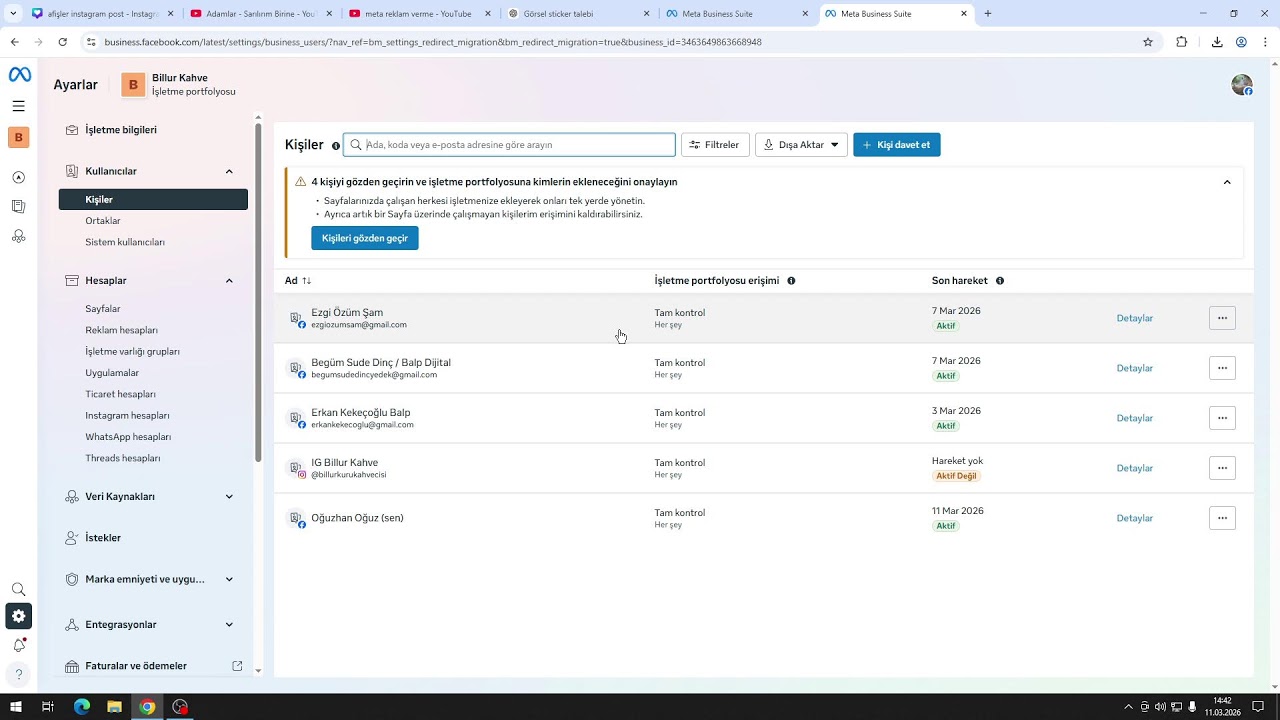Click email begumsudedincyedek@gmail.com
The width and height of the screenshot is (1280, 720).
[x=374, y=375]
